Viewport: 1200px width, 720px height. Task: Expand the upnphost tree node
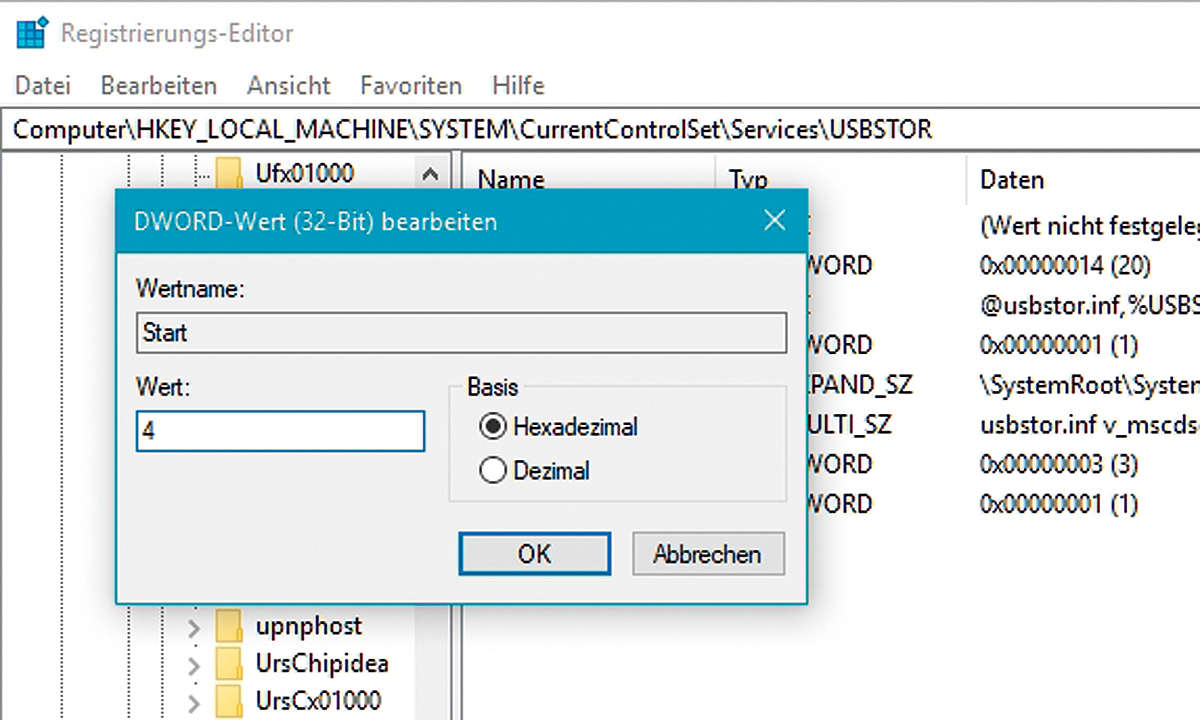193,628
